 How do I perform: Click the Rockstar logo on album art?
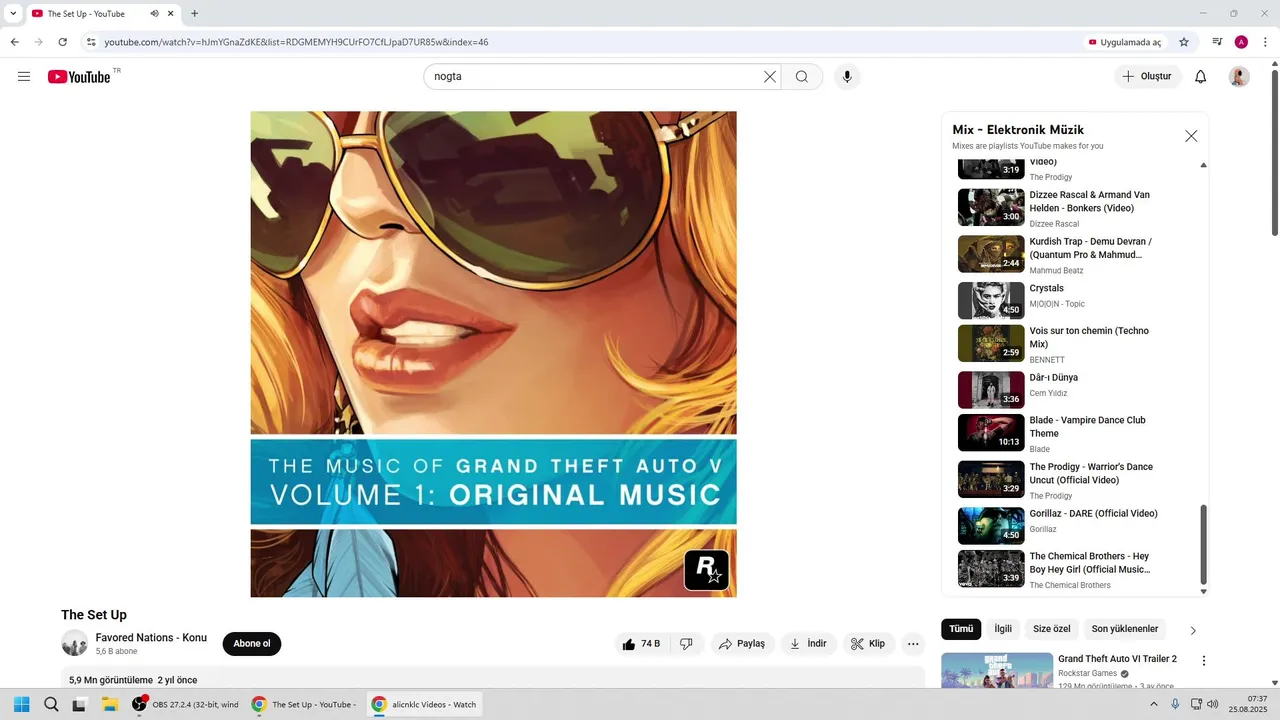click(x=706, y=570)
